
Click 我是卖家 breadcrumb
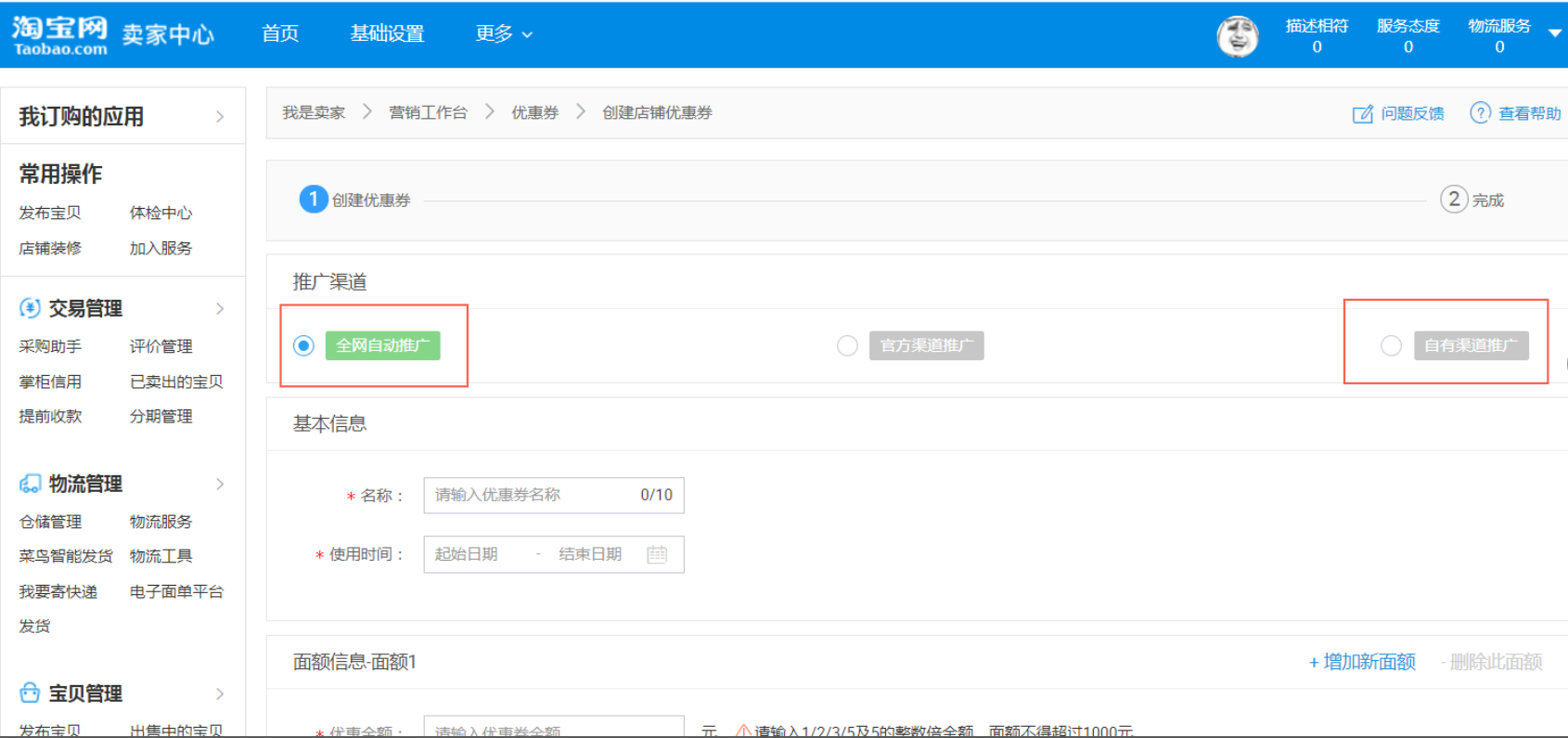[x=314, y=112]
